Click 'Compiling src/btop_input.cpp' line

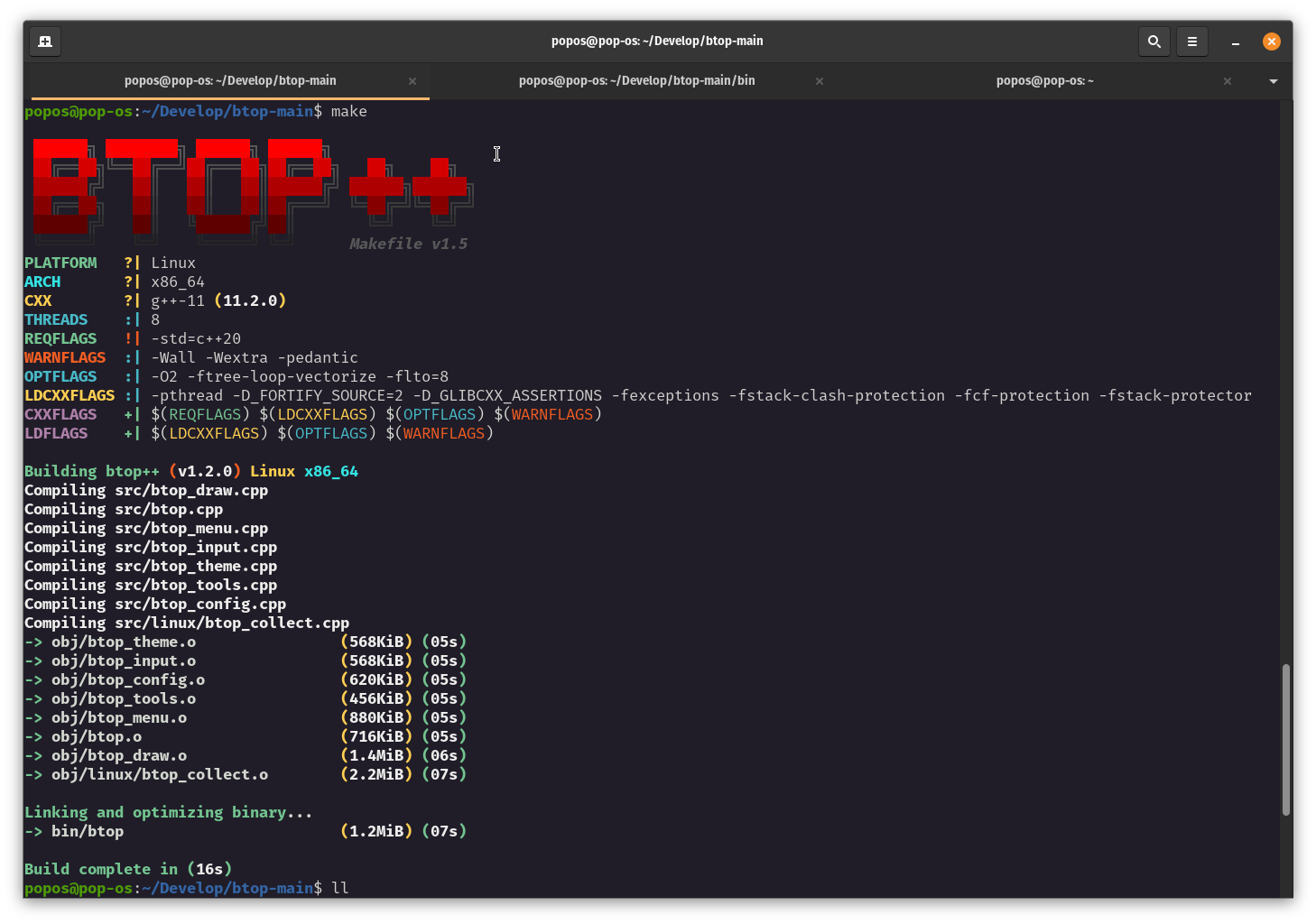tap(151, 547)
